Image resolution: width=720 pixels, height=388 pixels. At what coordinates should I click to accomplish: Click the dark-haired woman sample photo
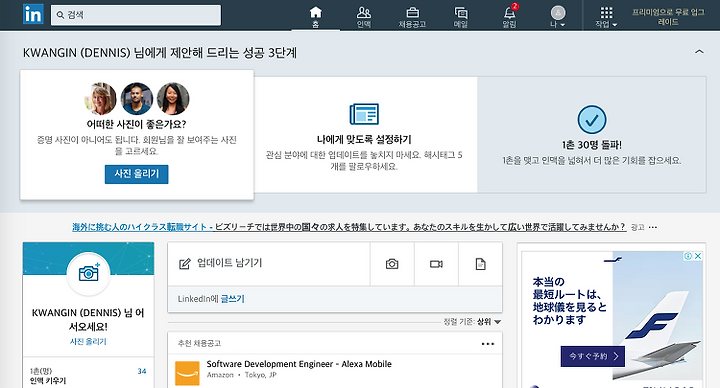click(x=173, y=99)
